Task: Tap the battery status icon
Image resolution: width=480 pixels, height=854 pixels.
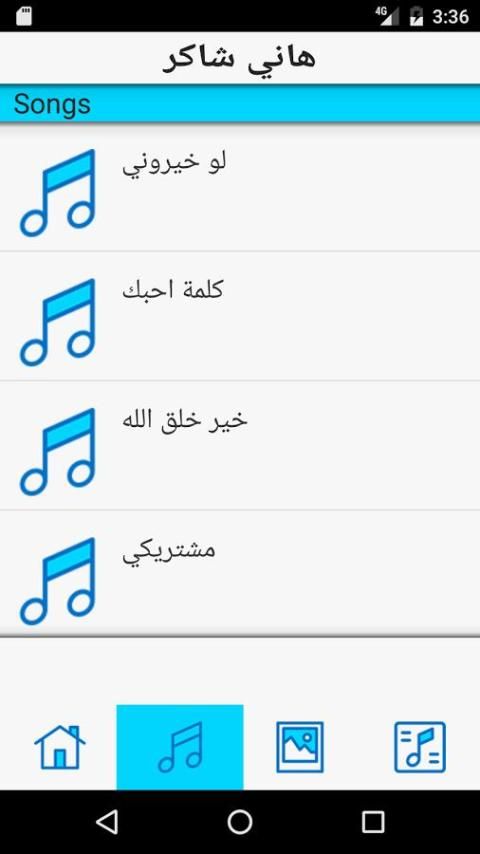Action: pos(417,16)
